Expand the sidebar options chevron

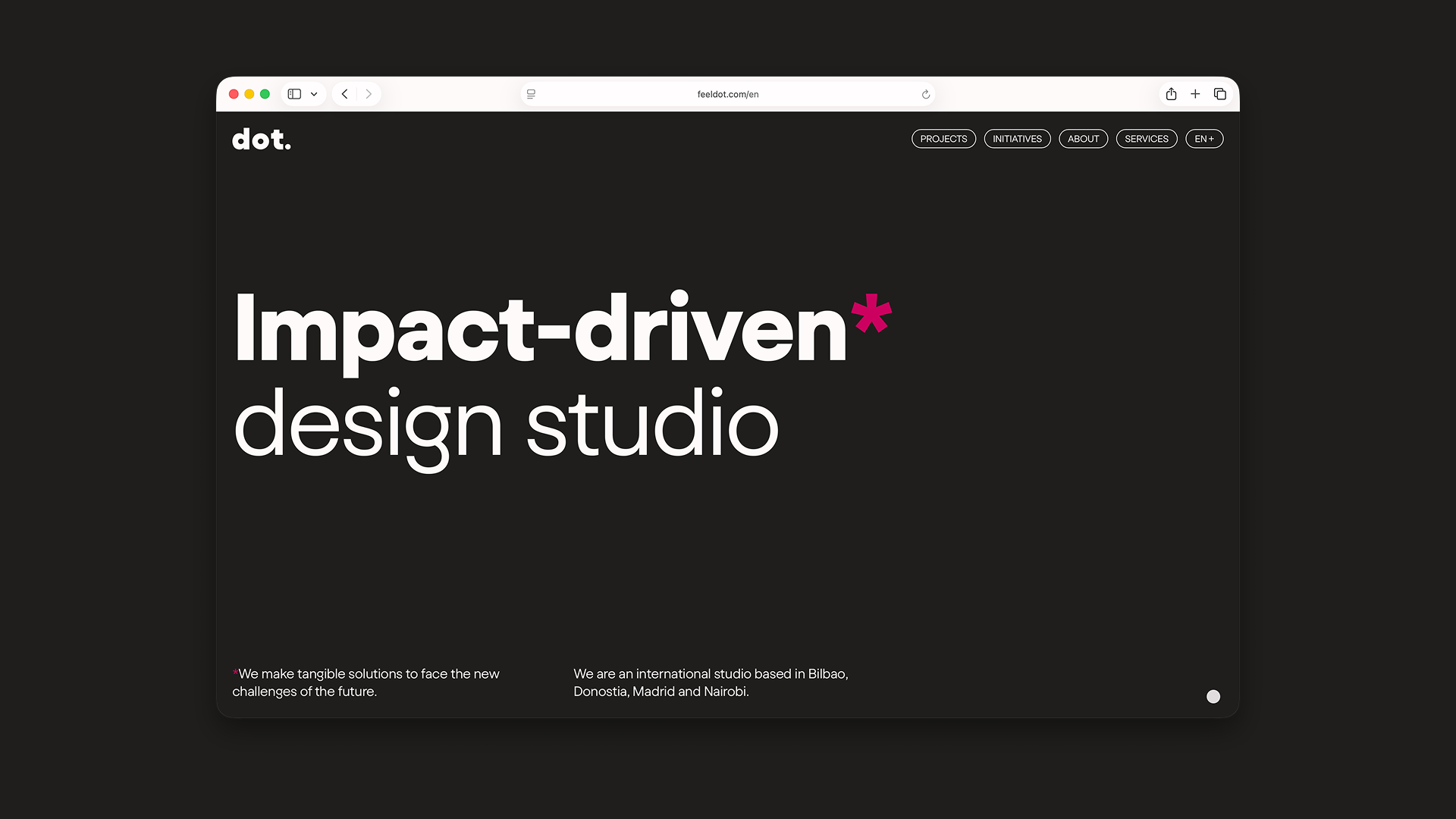point(314,94)
